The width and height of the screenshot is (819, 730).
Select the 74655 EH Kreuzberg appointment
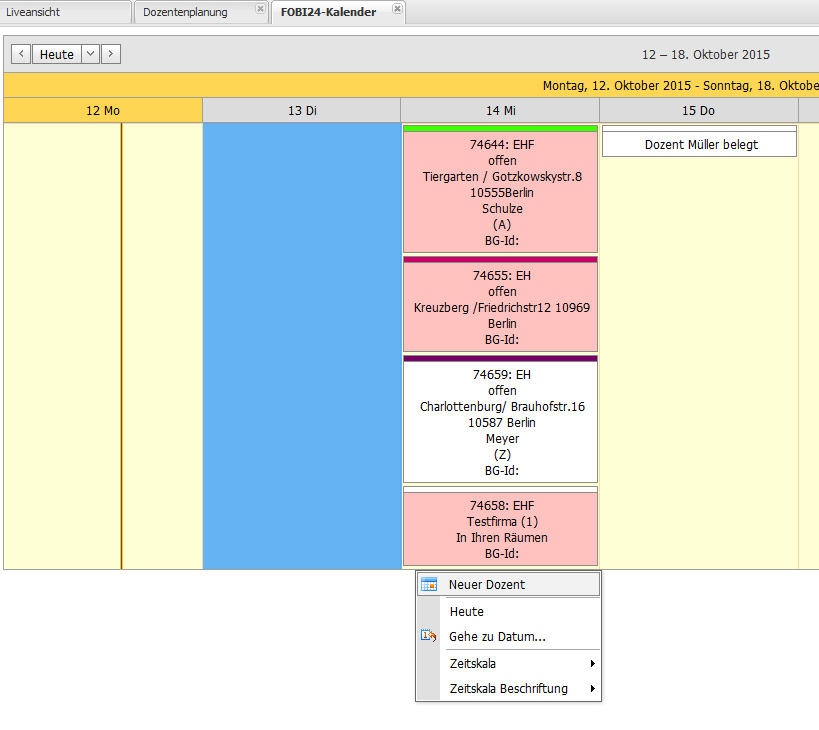(x=500, y=306)
